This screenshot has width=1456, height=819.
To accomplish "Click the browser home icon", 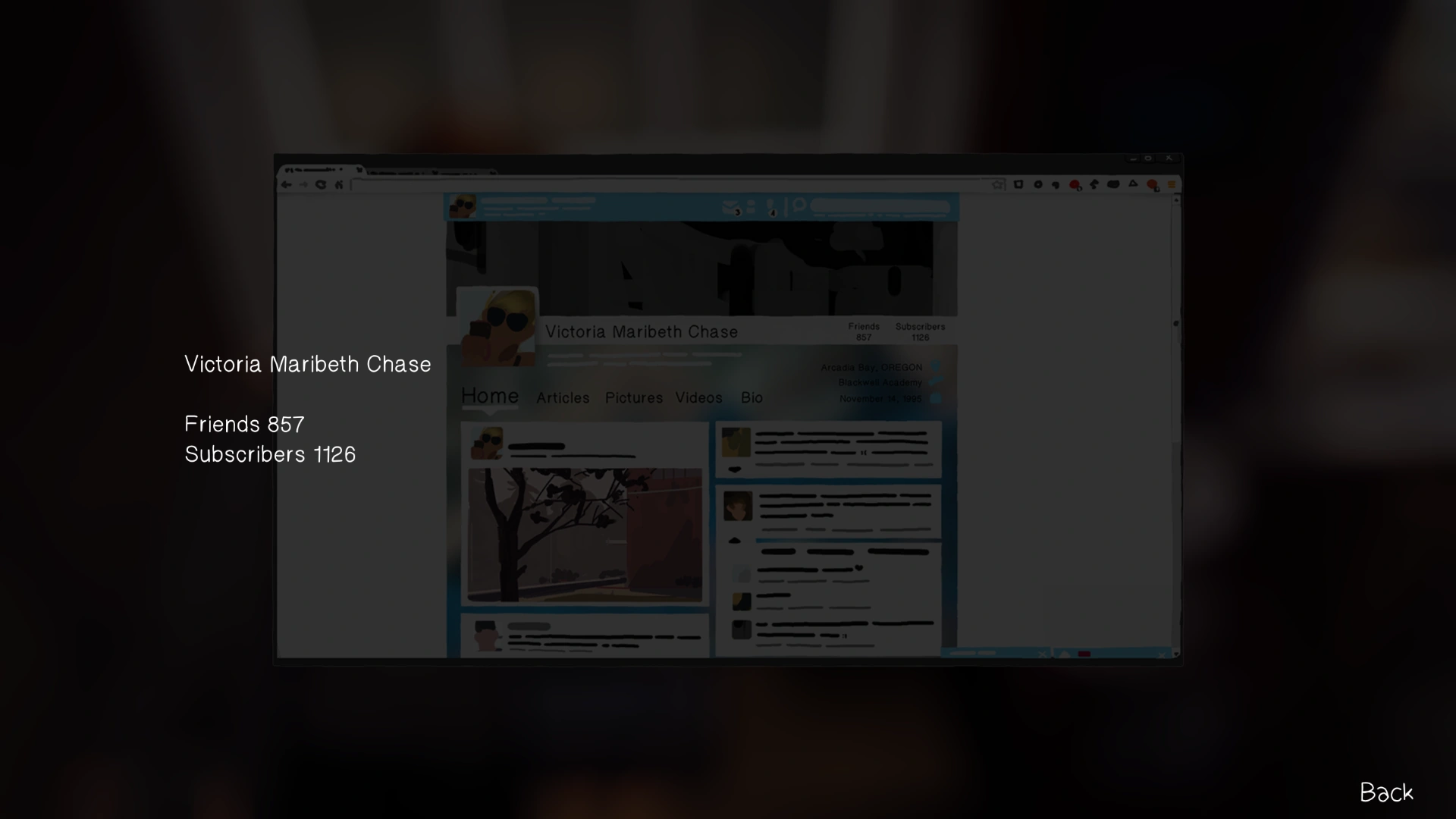I will point(339,184).
